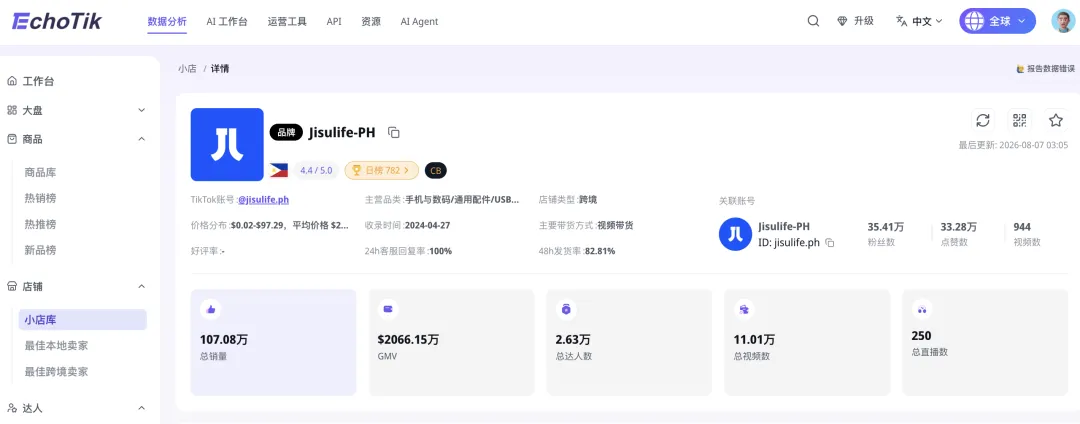This screenshot has width=1080, height=424.
Task: Click the globe icon in 全球 button
Action: [x=974, y=21]
